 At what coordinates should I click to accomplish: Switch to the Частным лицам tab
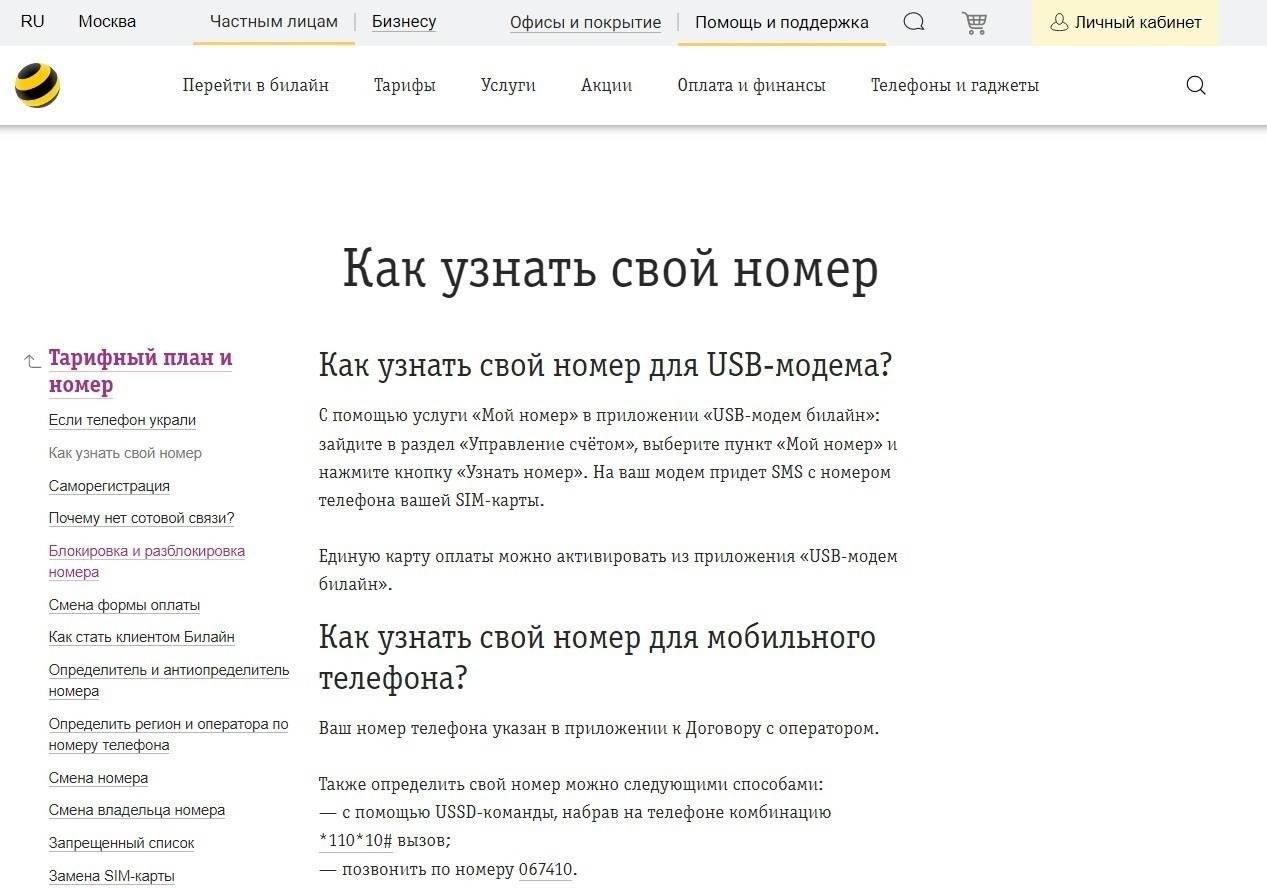[273, 21]
